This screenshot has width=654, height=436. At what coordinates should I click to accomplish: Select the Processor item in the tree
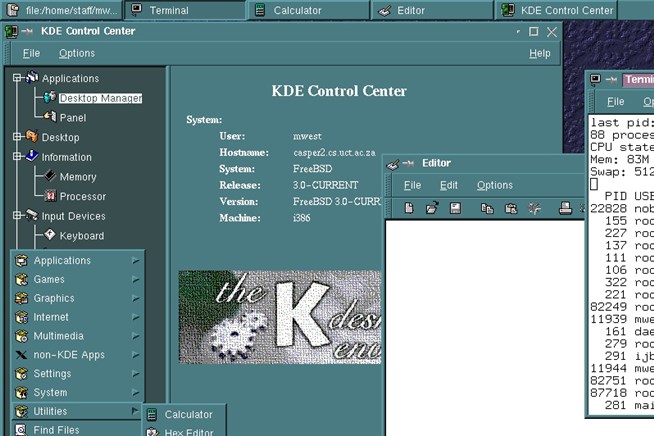pyautogui.click(x=82, y=197)
